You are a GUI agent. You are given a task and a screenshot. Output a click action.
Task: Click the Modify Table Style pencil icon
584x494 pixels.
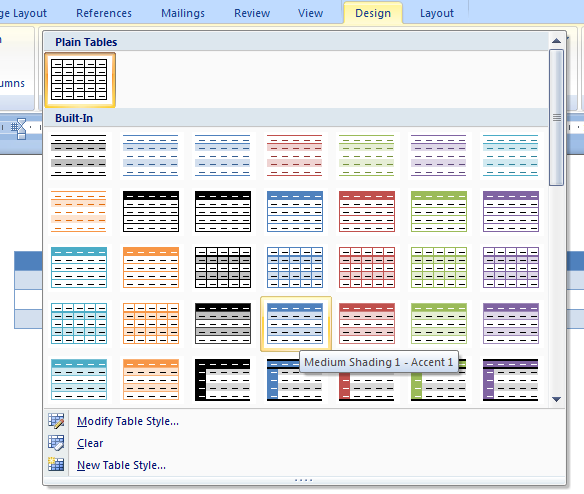56,421
